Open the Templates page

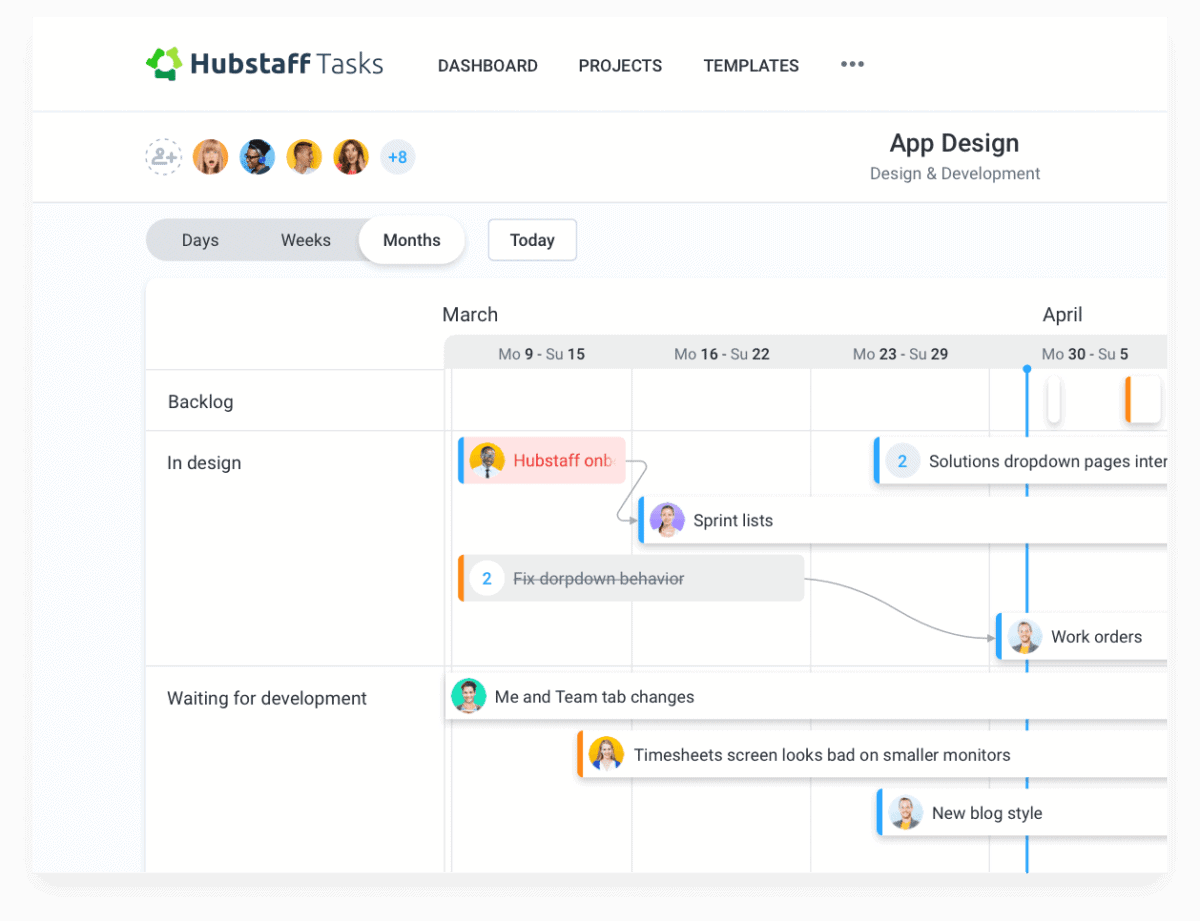[x=751, y=65]
